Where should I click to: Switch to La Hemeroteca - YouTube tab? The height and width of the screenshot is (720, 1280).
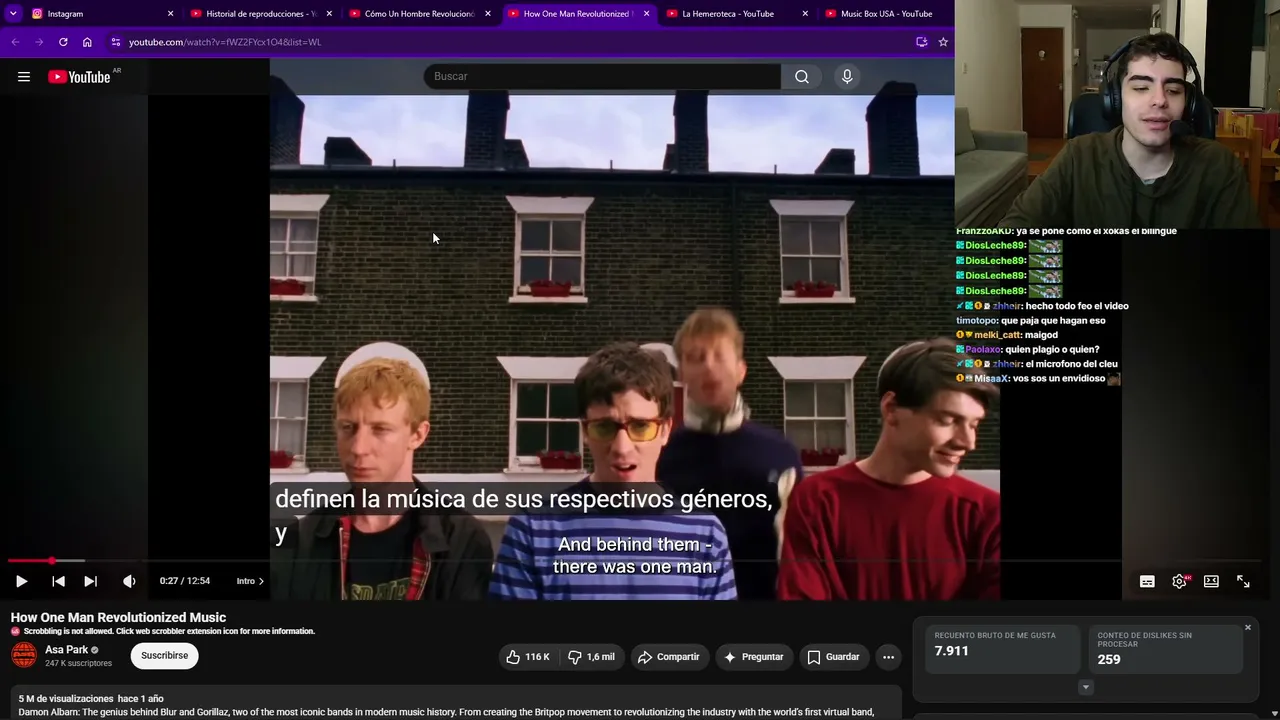[737, 14]
